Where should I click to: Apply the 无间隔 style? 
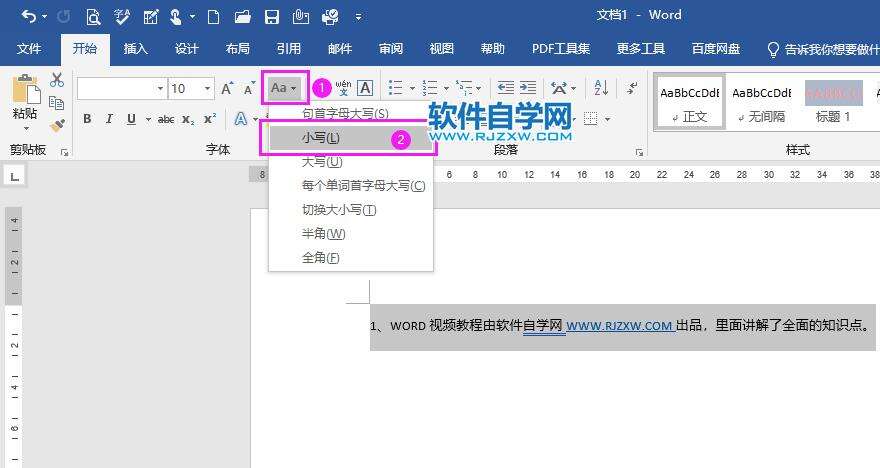click(762, 103)
